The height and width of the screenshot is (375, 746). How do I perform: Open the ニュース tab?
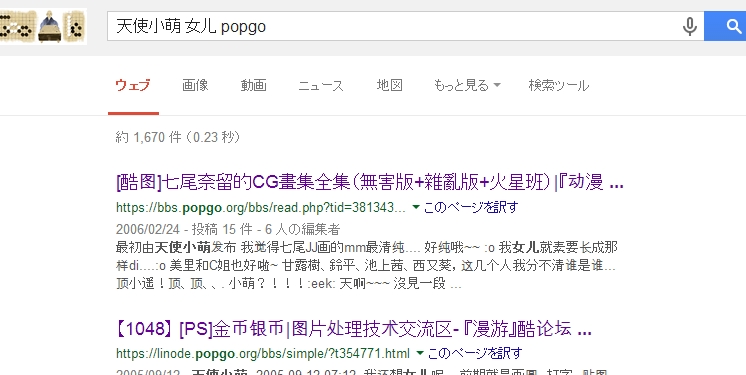point(321,86)
